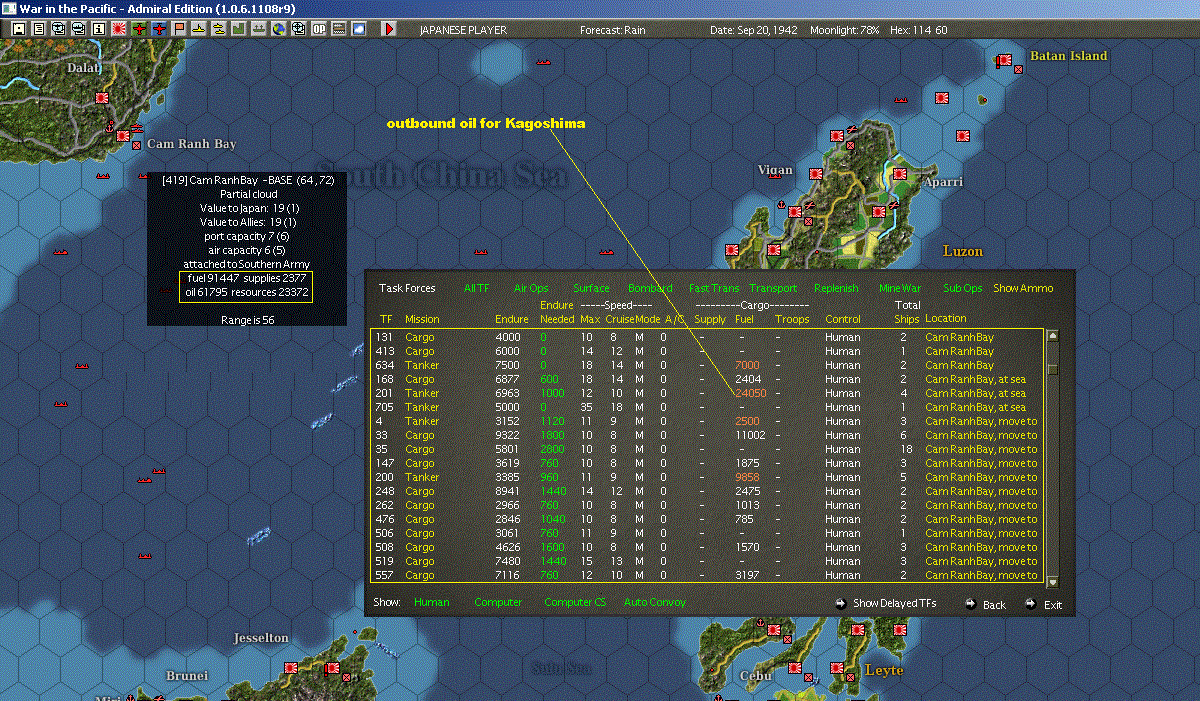Image resolution: width=1200 pixels, height=701 pixels.
Task: Toggle the All TF filter
Action: pyautogui.click(x=477, y=288)
